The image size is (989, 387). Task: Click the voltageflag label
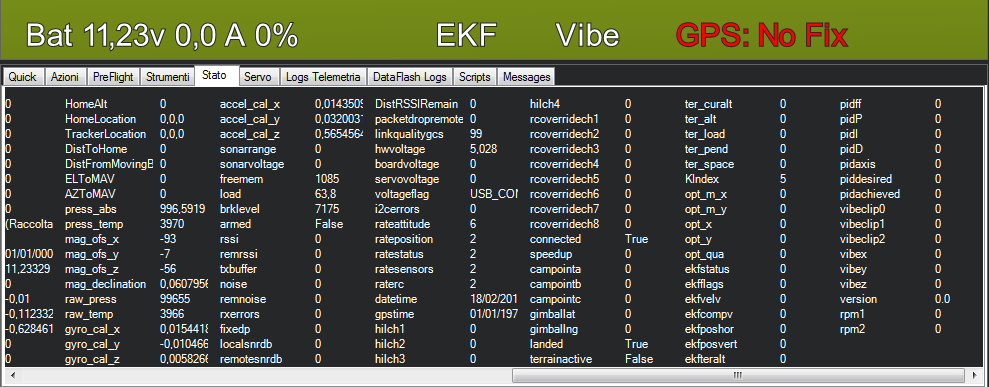tap(402, 194)
